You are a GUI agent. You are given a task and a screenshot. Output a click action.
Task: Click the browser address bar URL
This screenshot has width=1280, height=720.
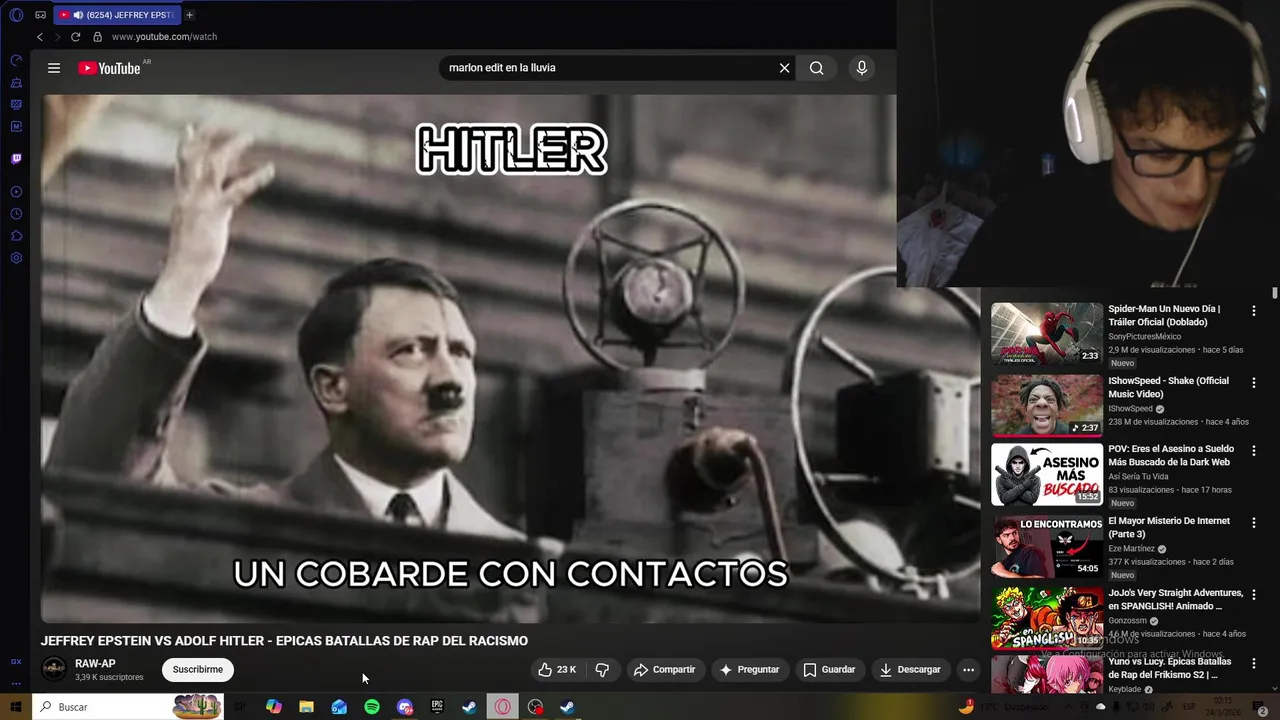click(164, 37)
